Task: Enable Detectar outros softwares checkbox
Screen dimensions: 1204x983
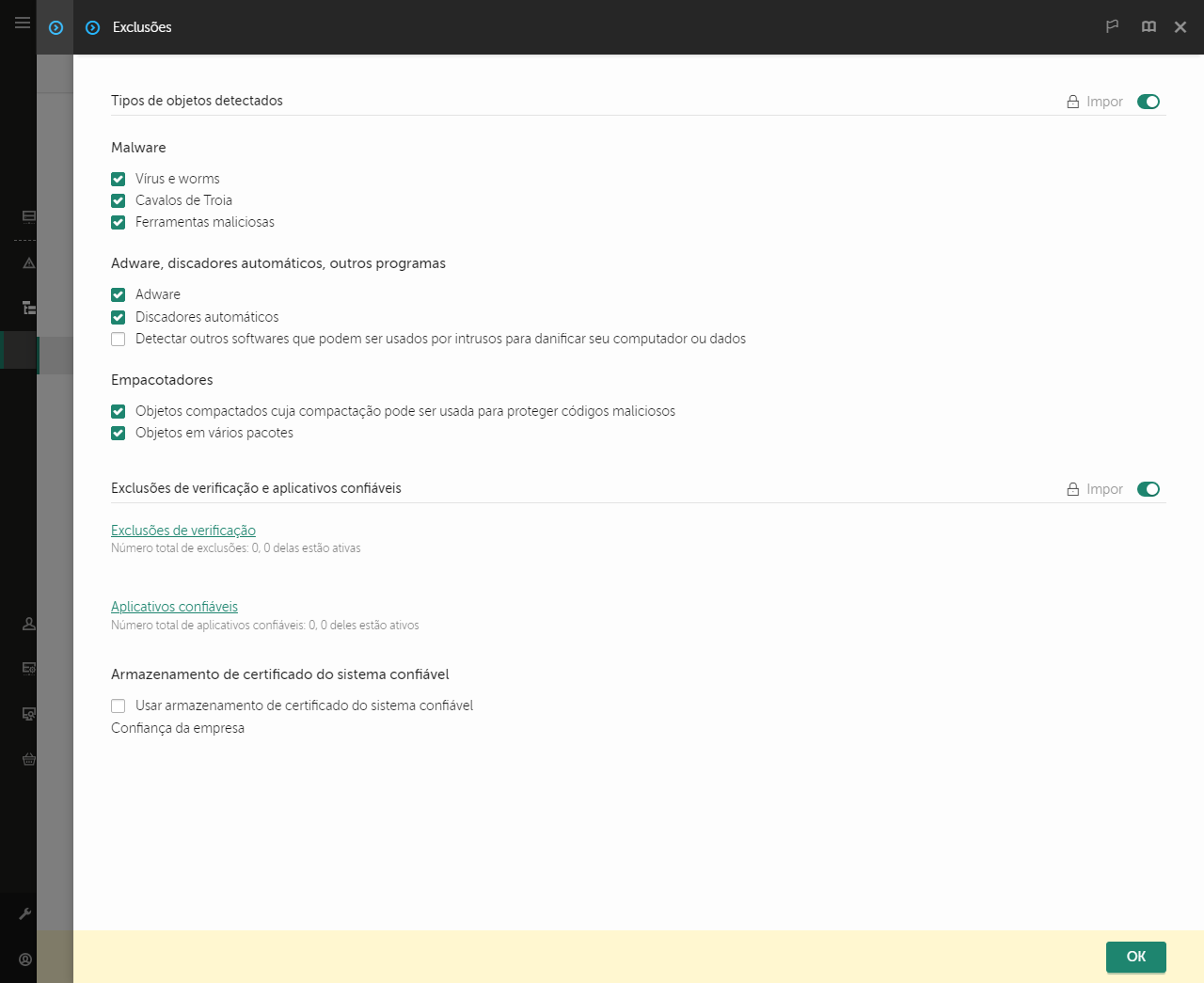Action: [x=119, y=339]
